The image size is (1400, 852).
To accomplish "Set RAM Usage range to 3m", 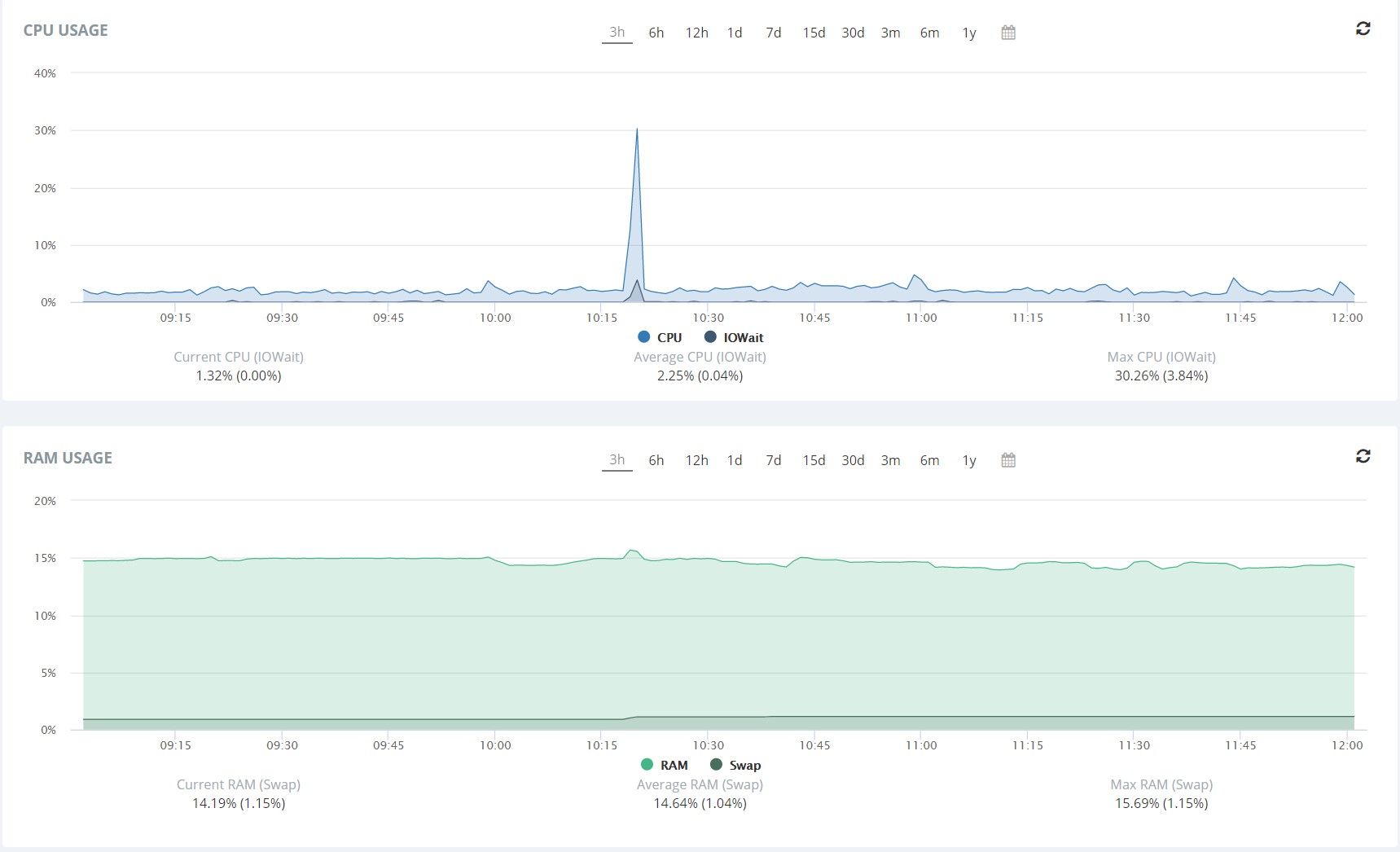I will click(x=890, y=460).
